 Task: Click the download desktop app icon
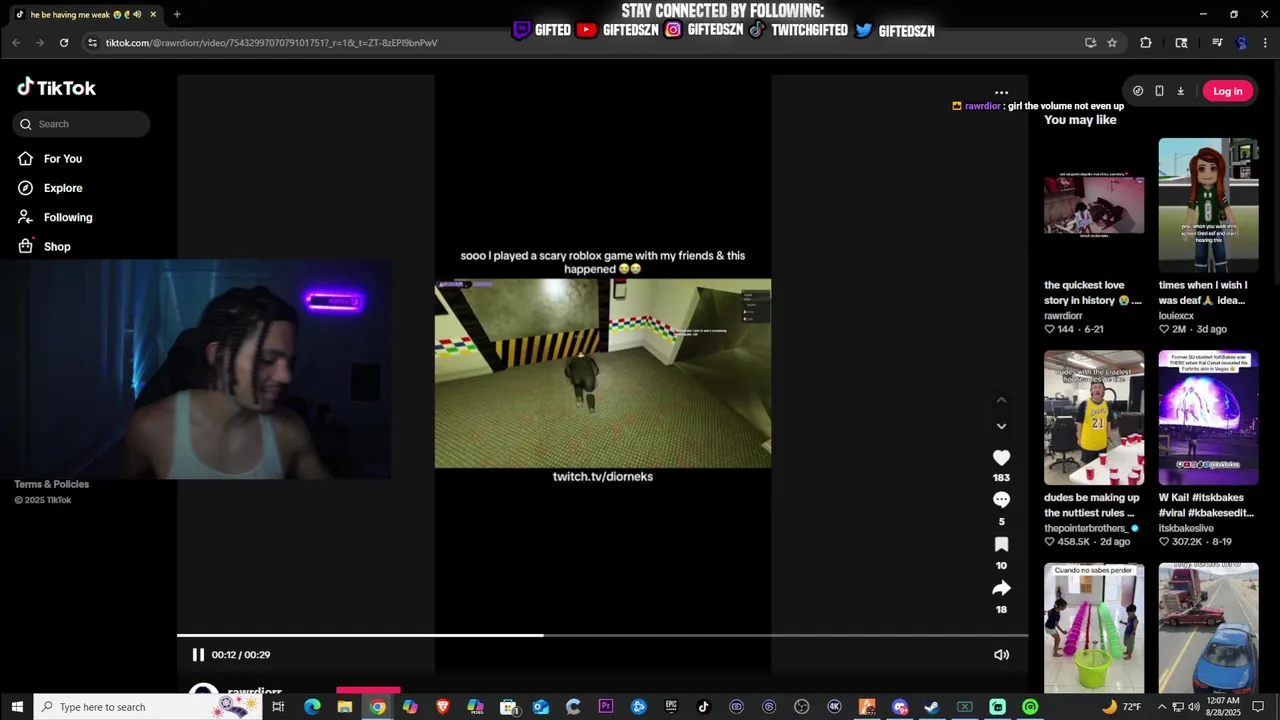point(1180,91)
